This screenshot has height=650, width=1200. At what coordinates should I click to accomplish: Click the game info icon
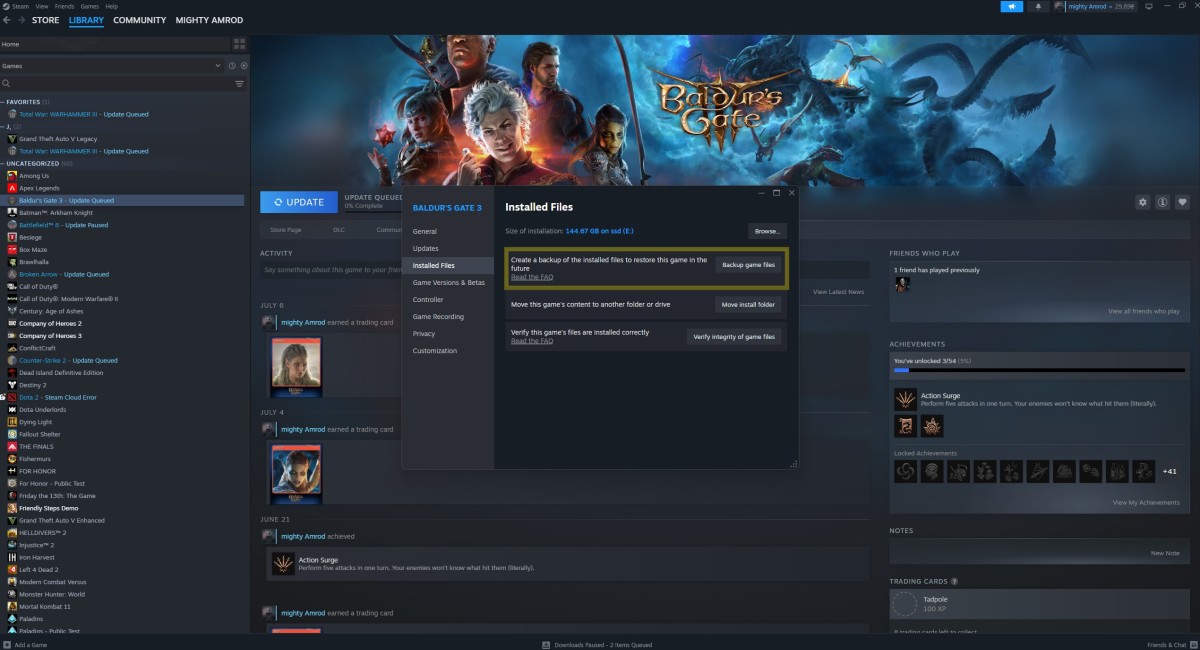point(1163,202)
